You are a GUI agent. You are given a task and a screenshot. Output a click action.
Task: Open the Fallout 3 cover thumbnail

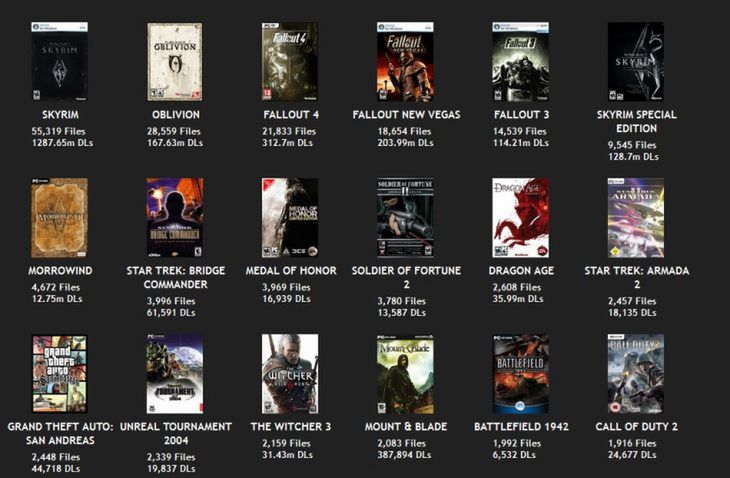coord(520,61)
